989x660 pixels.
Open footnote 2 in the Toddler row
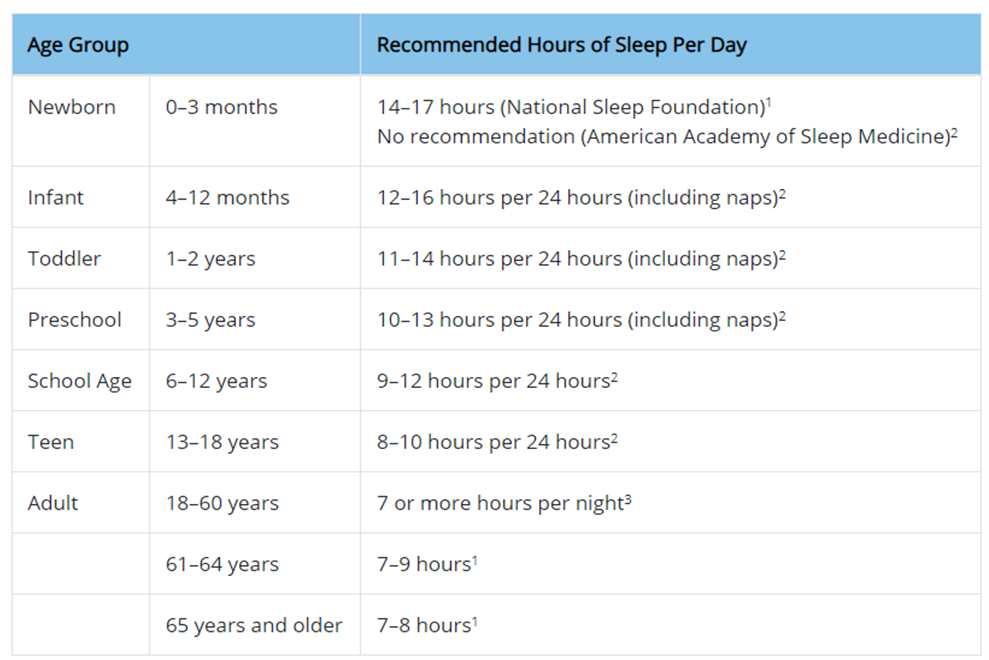pyautogui.click(x=782, y=253)
